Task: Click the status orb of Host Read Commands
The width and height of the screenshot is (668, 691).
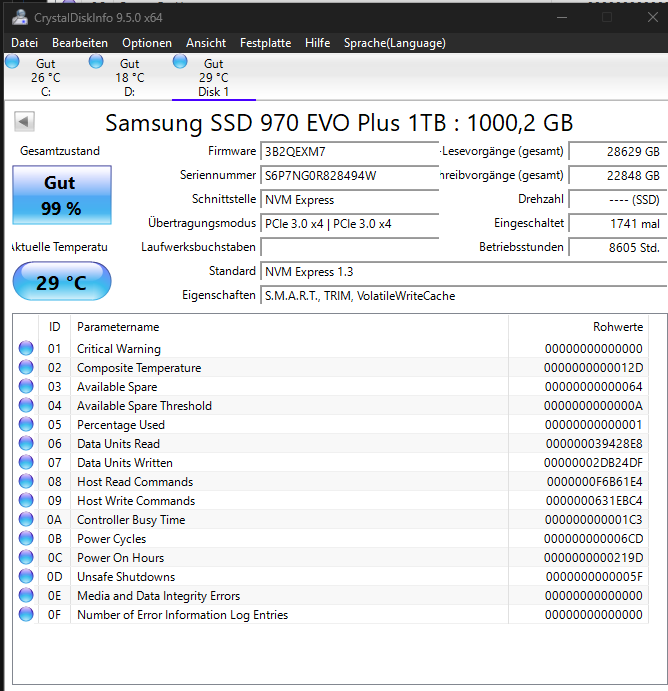Action: click(26, 481)
